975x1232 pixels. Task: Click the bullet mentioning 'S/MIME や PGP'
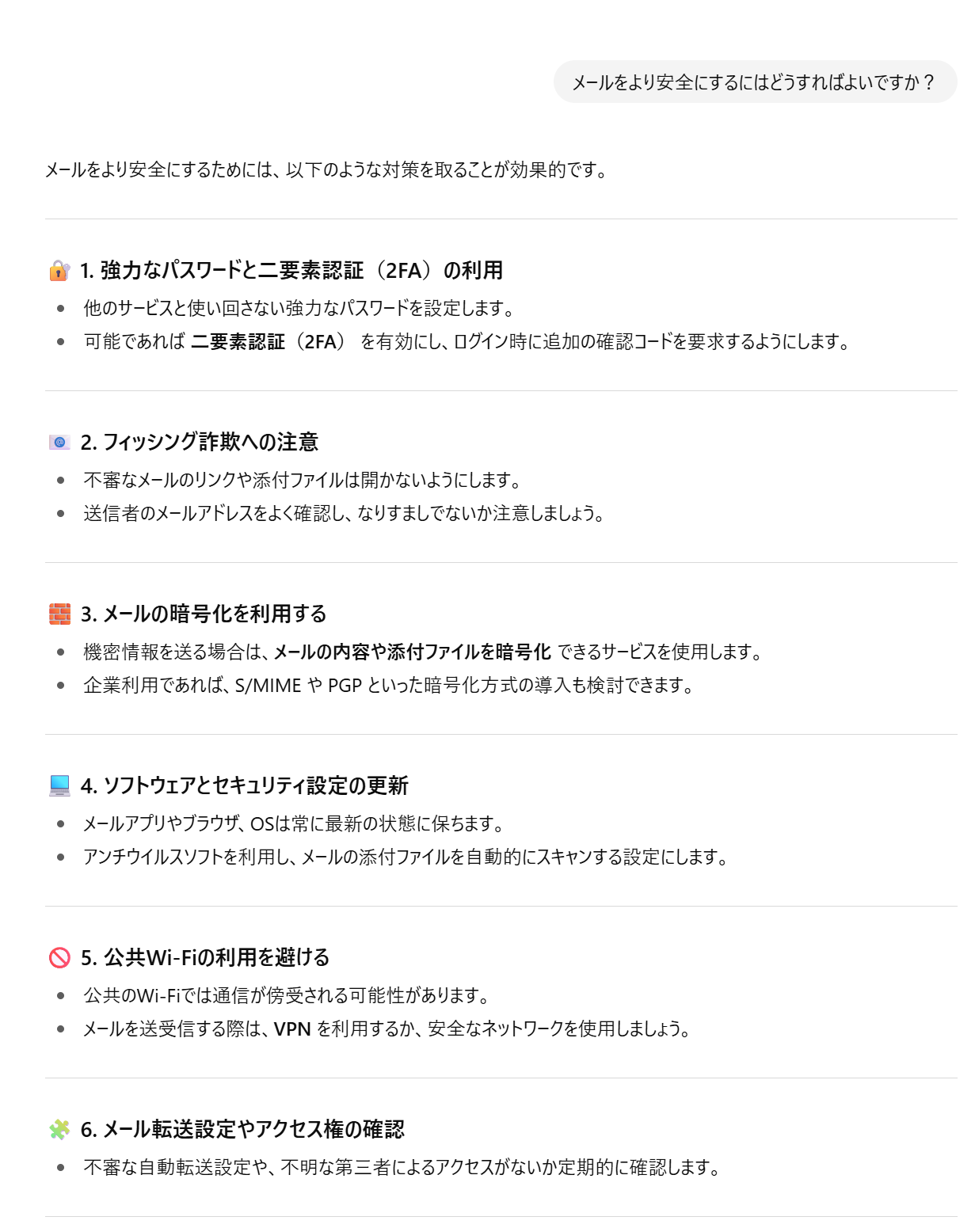coord(388,685)
